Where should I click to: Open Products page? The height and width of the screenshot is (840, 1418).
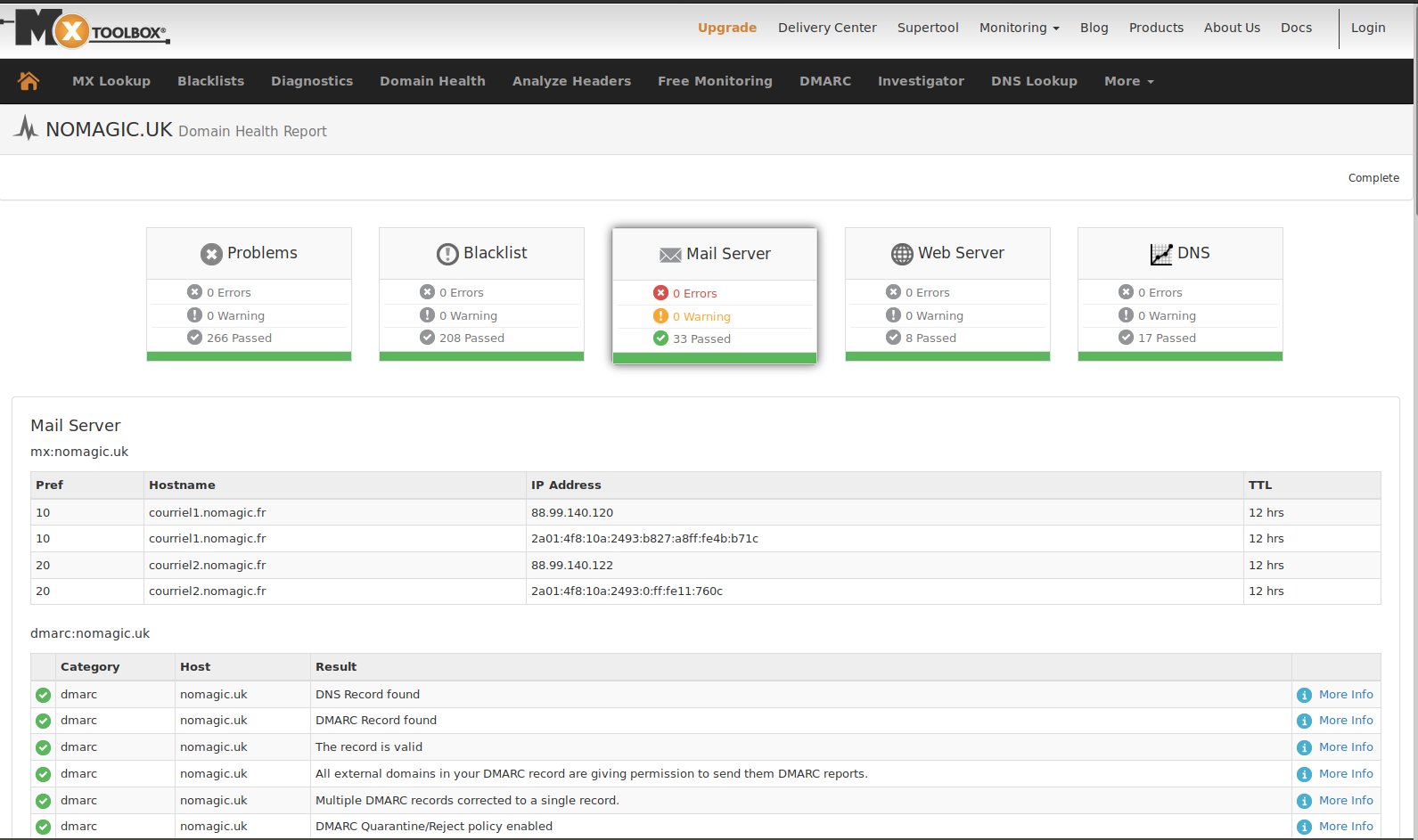(x=1156, y=28)
